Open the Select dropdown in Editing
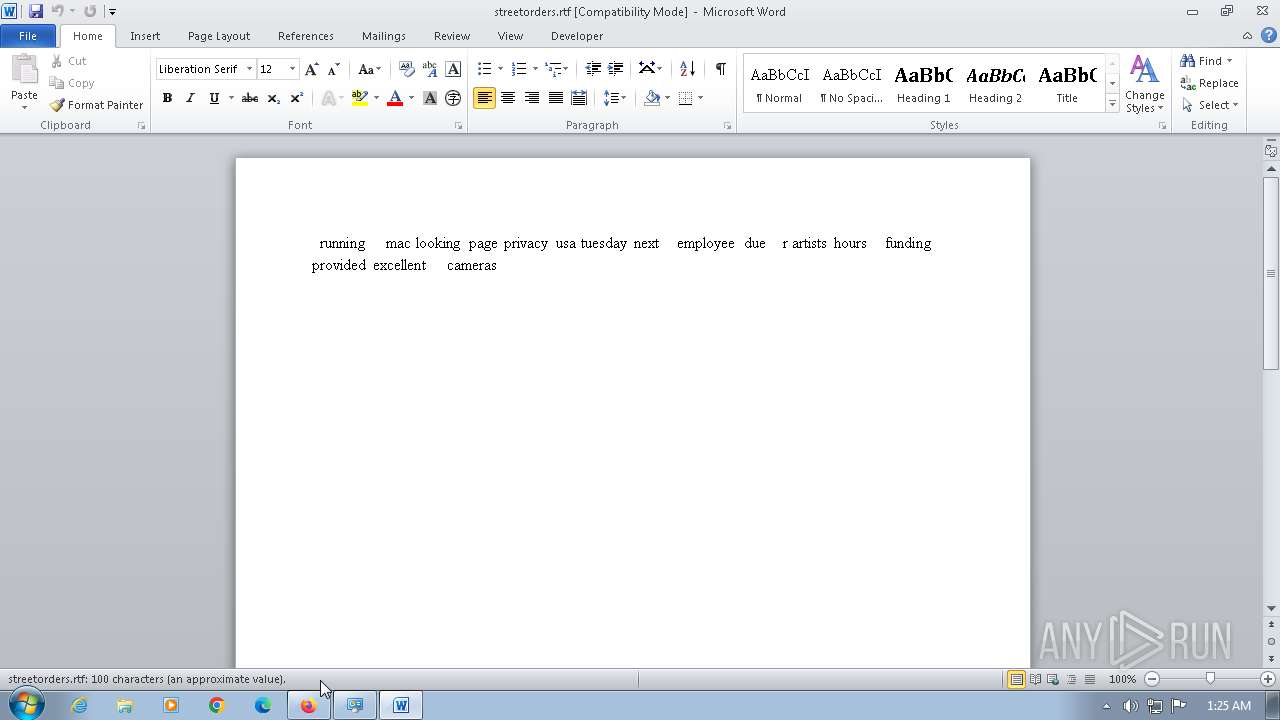1280x720 pixels. pos(1210,105)
